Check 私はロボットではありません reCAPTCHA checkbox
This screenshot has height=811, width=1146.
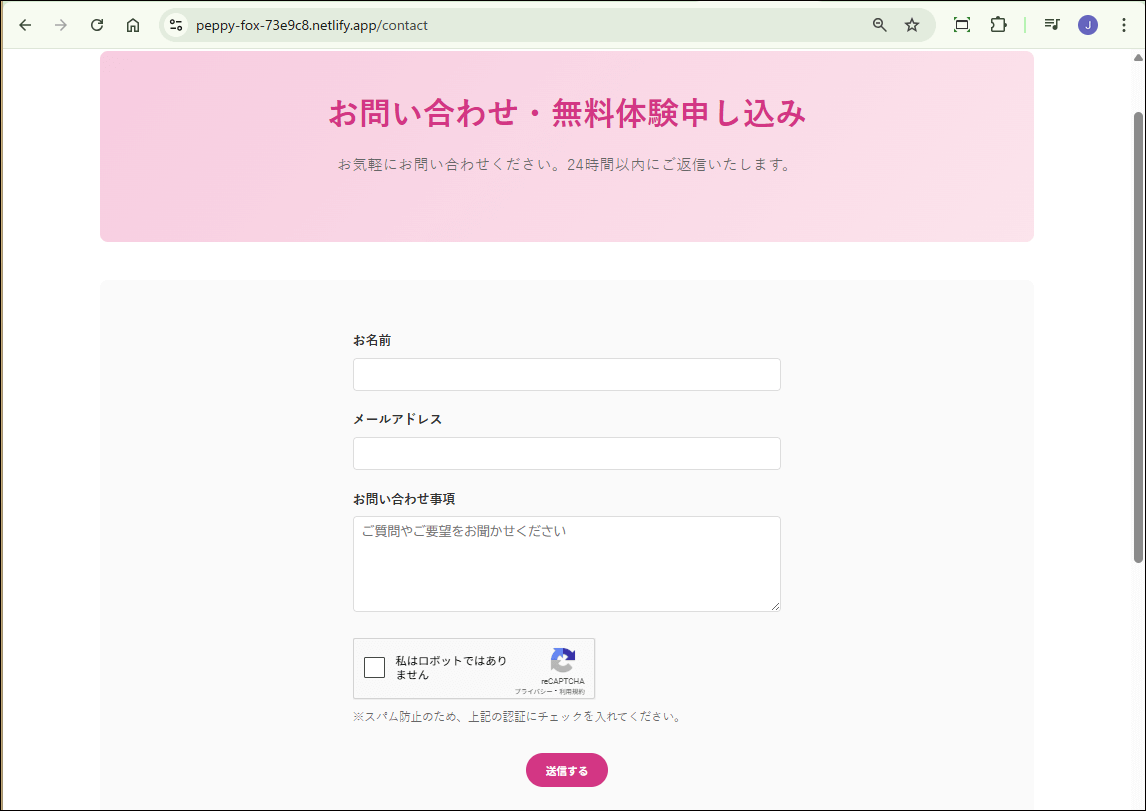(x=374, y=667)
